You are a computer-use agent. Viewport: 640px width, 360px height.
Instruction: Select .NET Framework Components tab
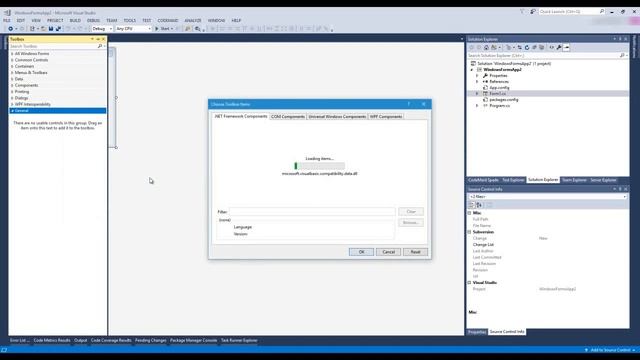(241, 116)
